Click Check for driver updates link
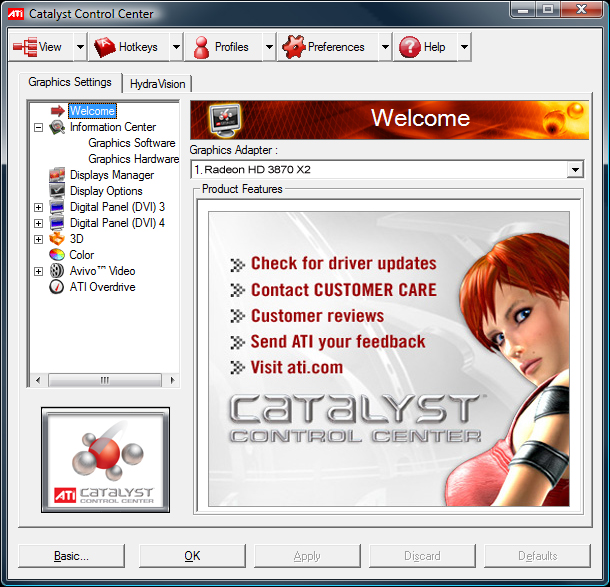Screen dimensions: 610x587 (x=344, y=263)
